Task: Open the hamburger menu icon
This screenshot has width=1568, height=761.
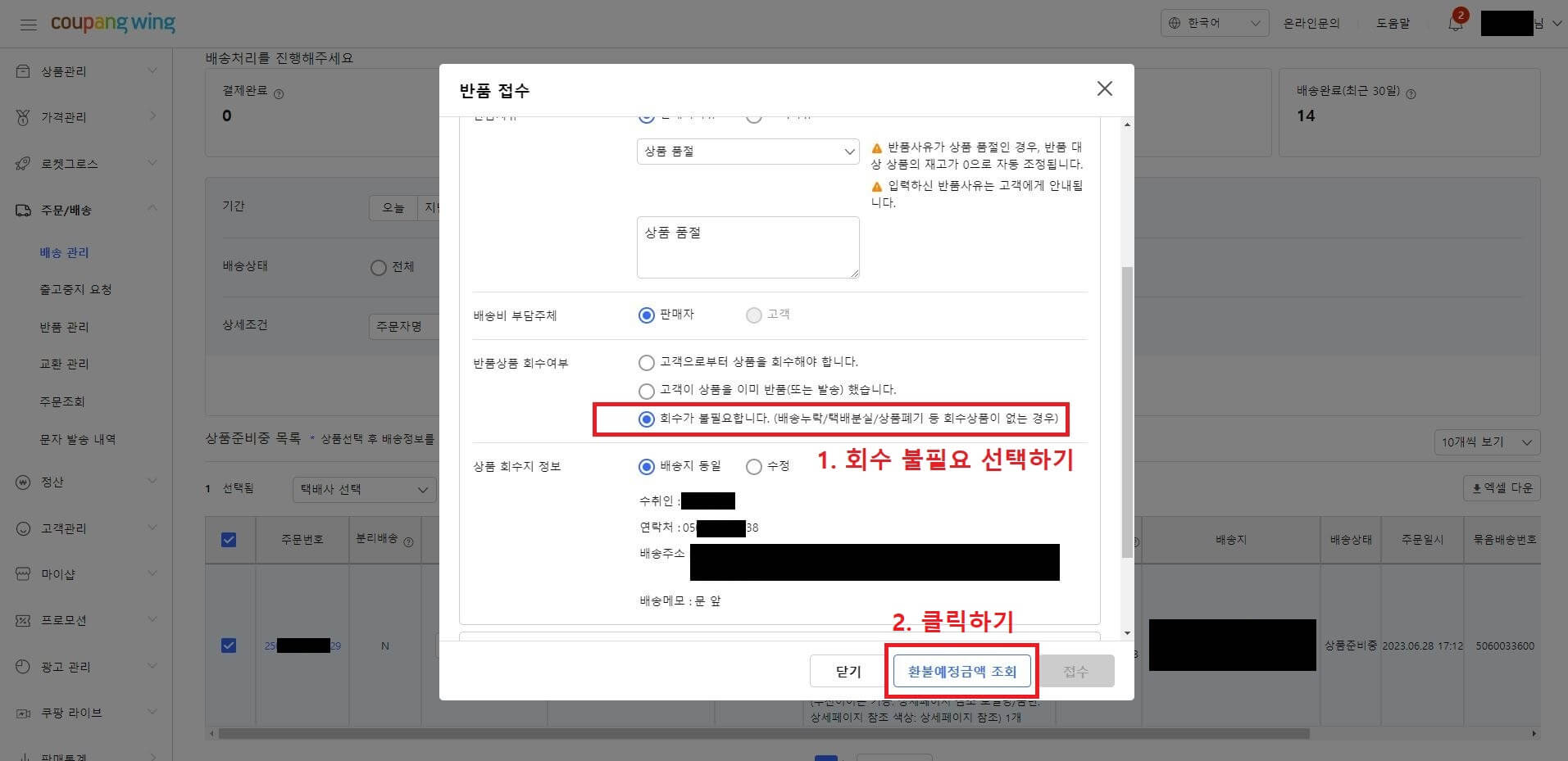Action: (x=28, y=25)
